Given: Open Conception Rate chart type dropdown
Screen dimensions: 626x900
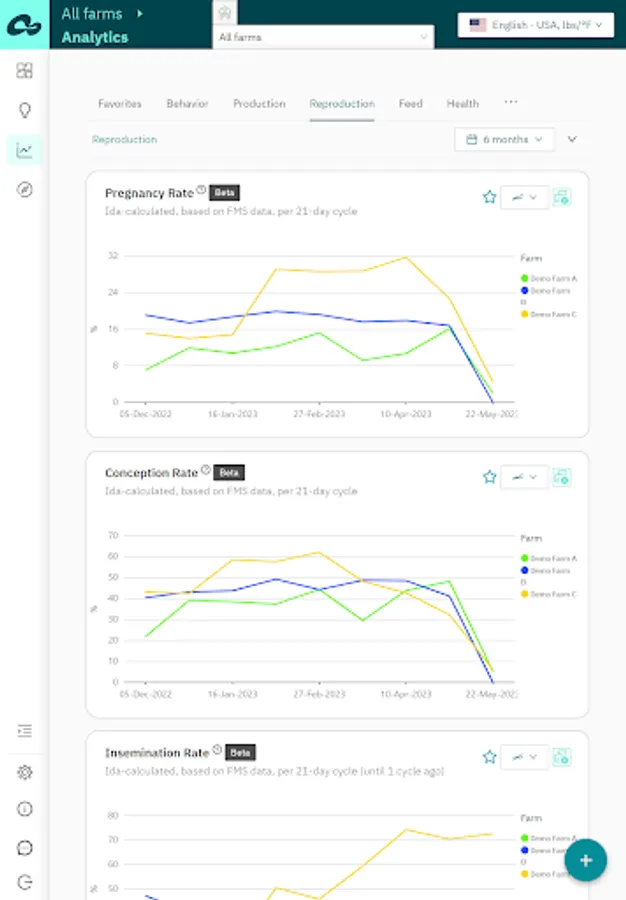Looking at the screenshot, I should (x=524, y=477).
